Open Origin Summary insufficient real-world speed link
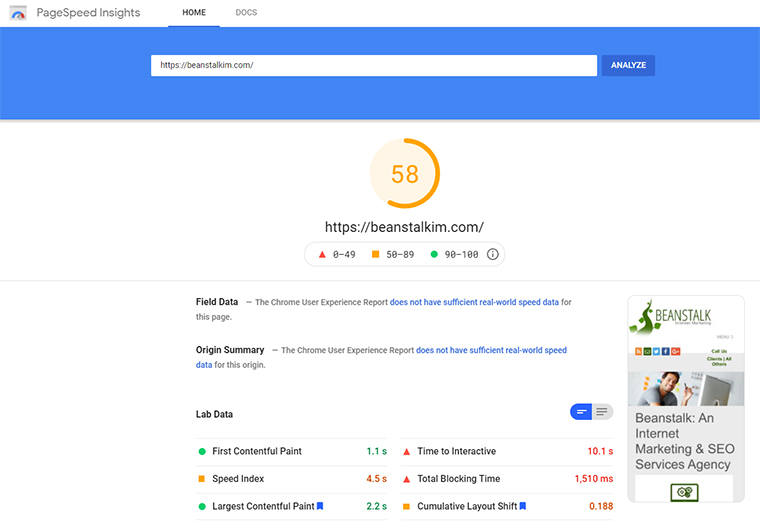Screen dimensions: 760x530 click(491, 350)
